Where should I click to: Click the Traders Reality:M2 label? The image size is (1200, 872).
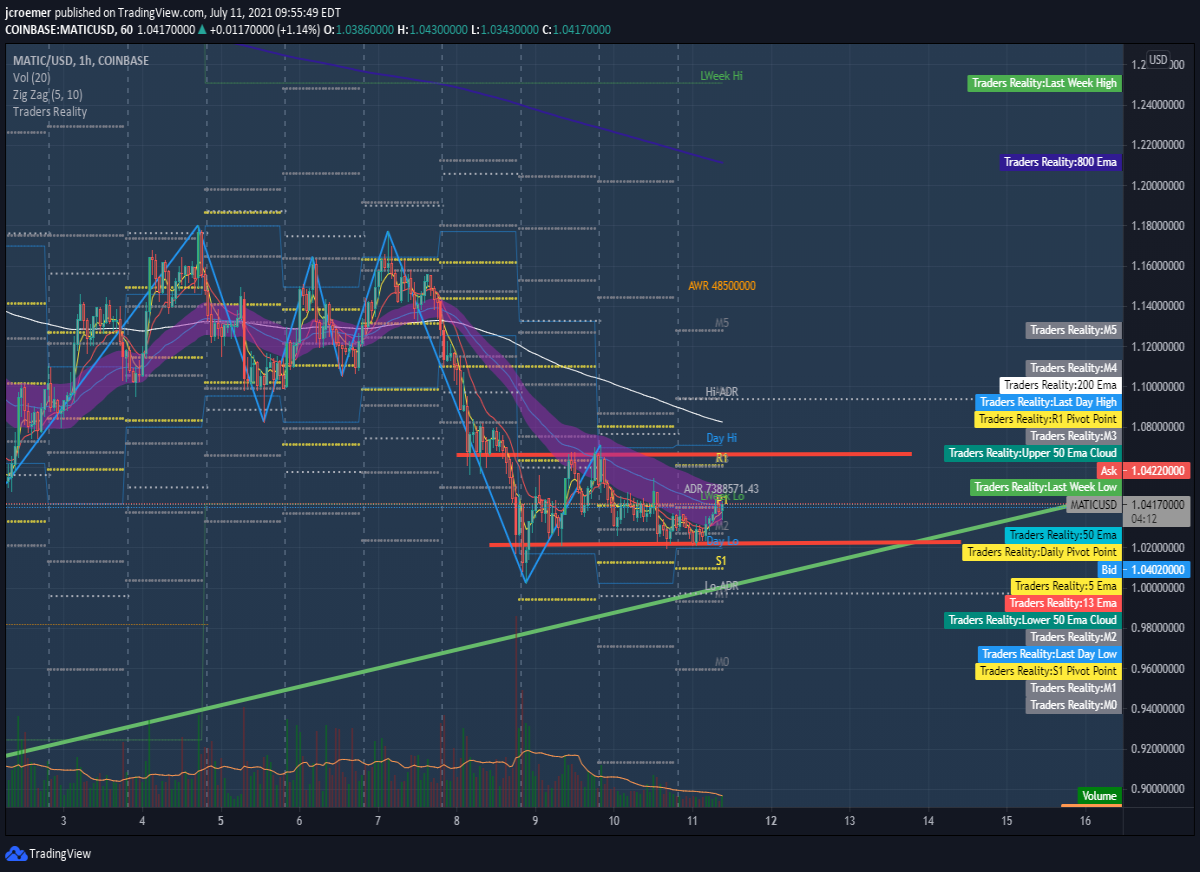click(1074, 637)
